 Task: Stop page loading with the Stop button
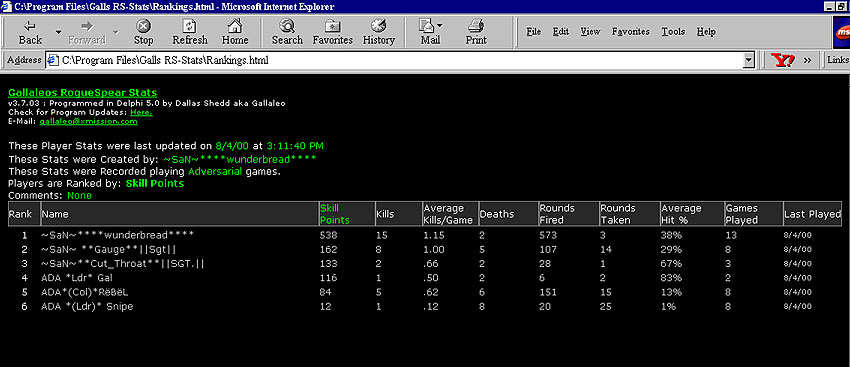tap(144, 33)
